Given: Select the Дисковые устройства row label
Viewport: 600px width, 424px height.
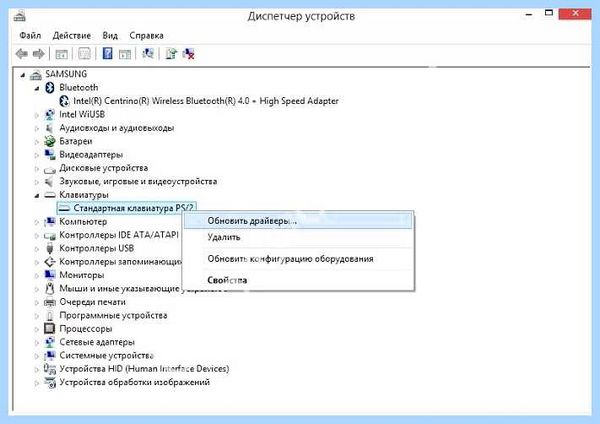Looking at the screenshot, I should tap(103, 168).
